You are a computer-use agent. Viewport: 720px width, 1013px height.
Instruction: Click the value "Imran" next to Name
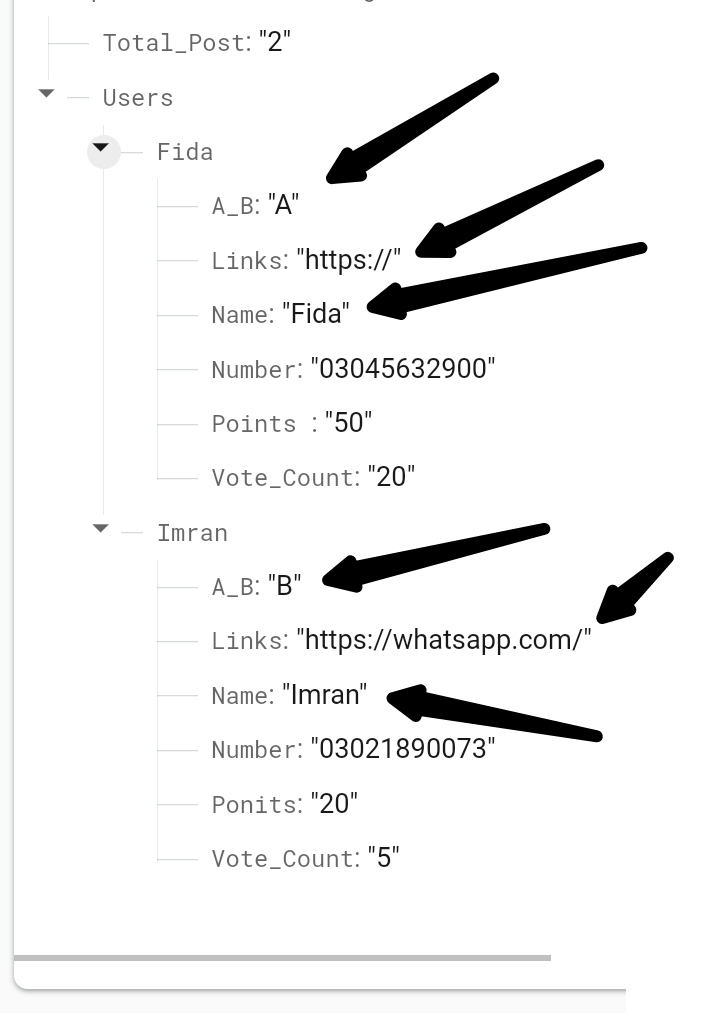coord(325,694)
